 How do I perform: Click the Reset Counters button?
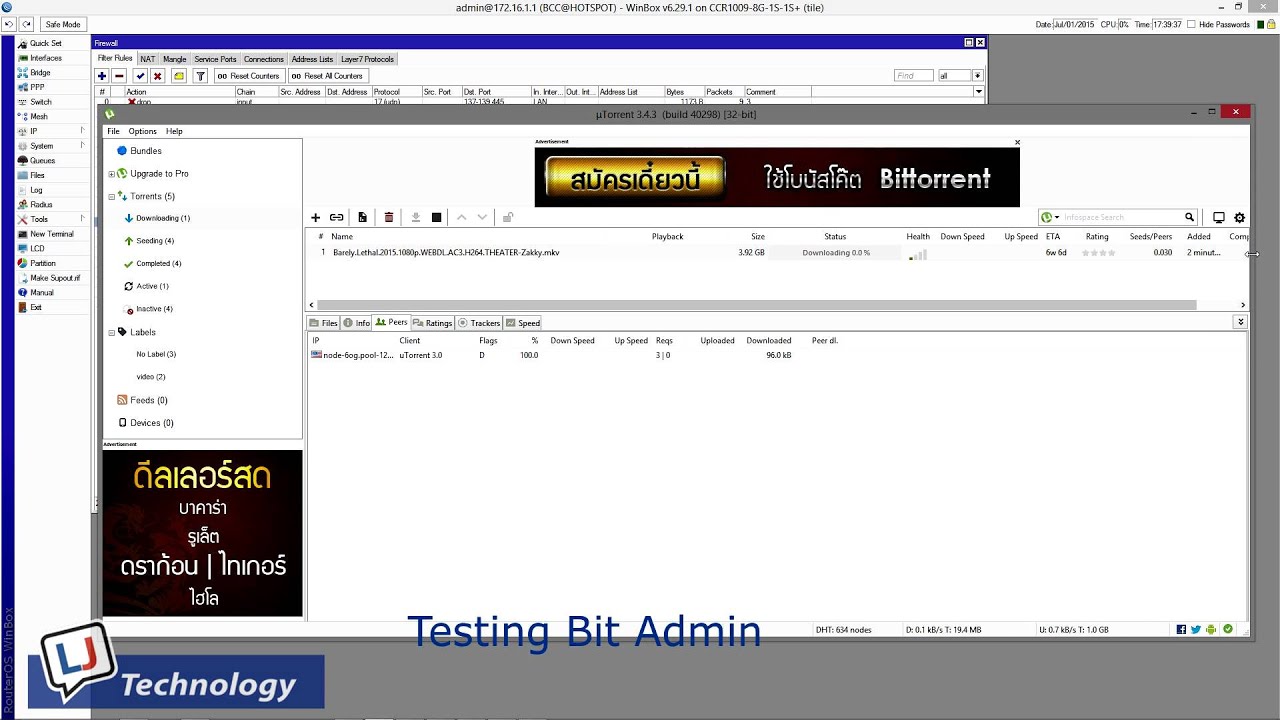248,76
